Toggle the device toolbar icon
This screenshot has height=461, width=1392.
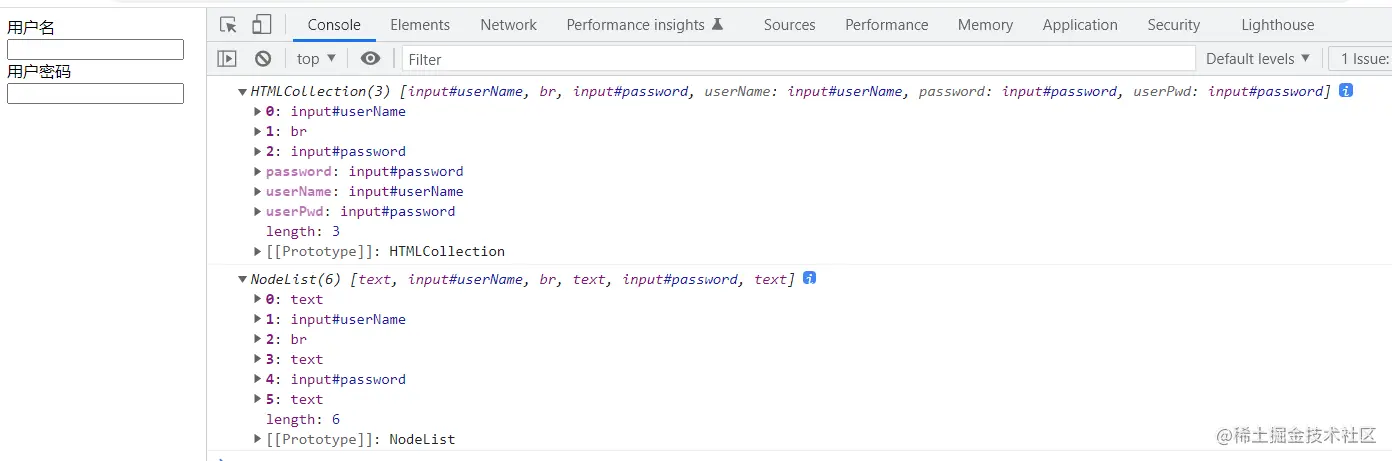pos(261,25)
